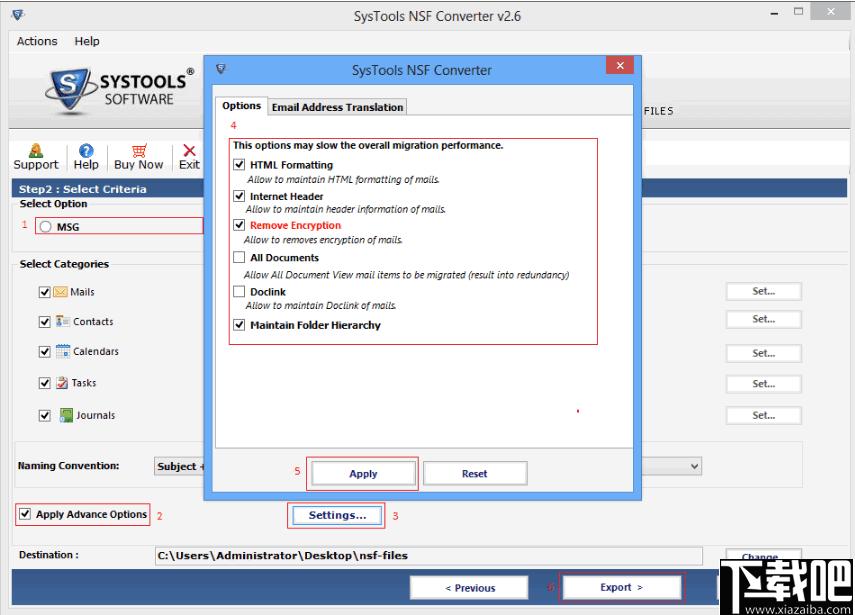Open the Naming Convention dropdown arrow
855x615 pixels.
point(694,466)
